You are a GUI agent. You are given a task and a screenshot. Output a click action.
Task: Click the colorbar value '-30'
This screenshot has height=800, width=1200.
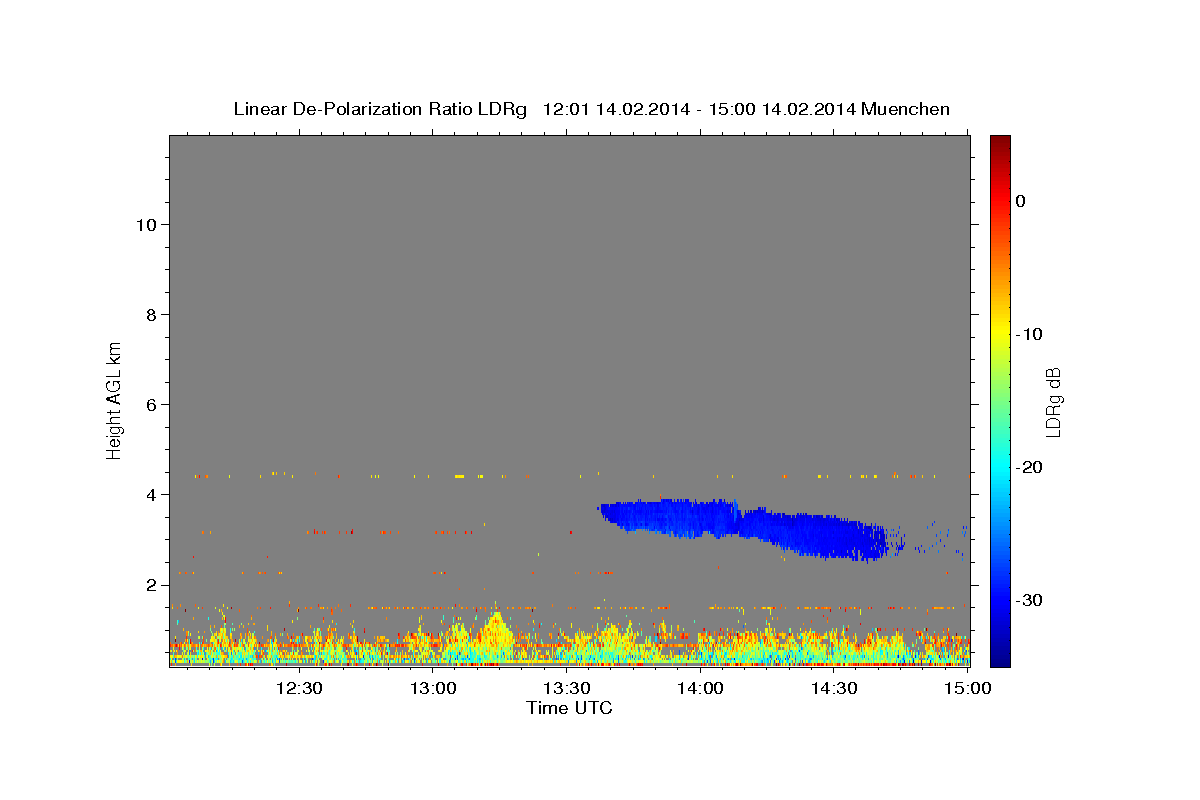tap(1028, 600)
